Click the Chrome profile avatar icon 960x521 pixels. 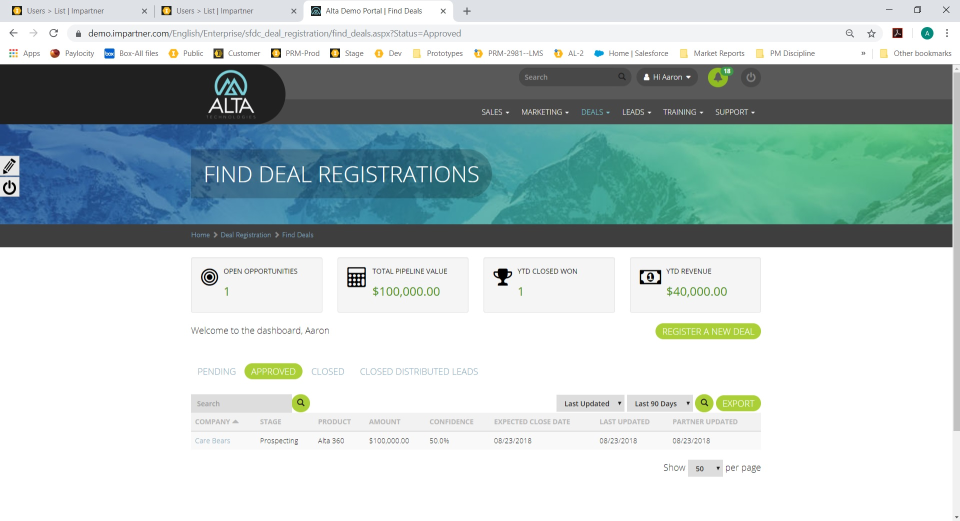[927, 34]
